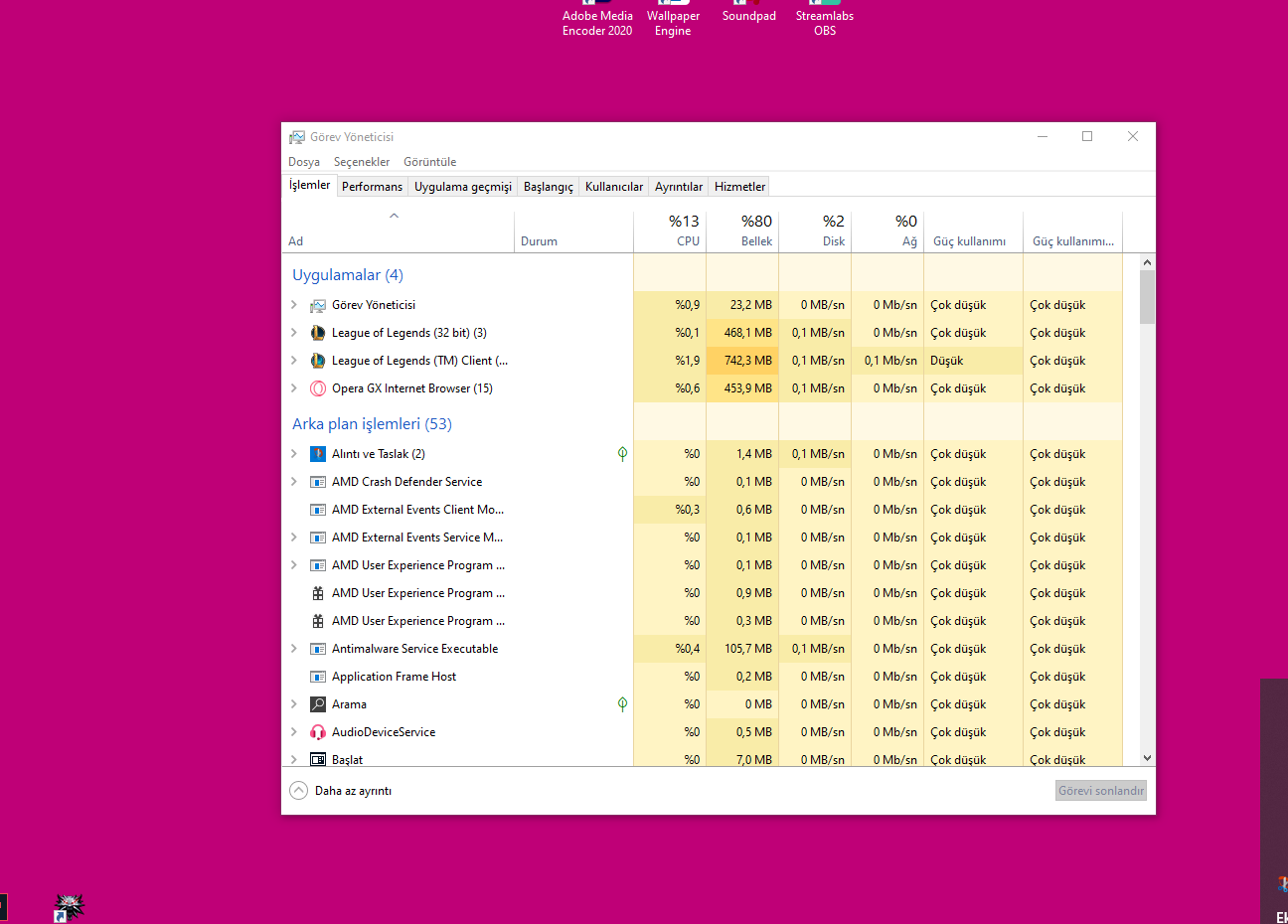This screenshot has width=1288, height=924.
Task: Expand the AMD Crash Defender Service row
Action: (x=294, y=482)
